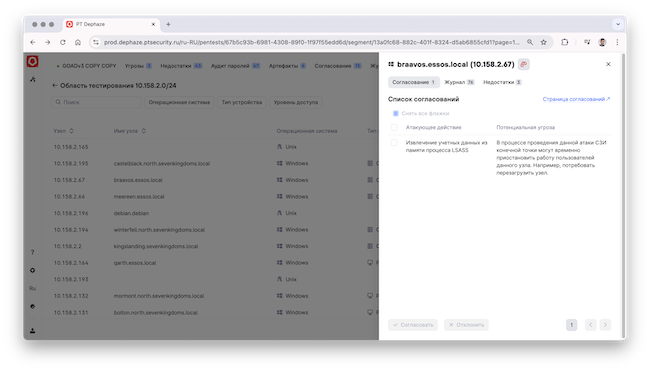Check the LSASS credential extraction row checkbox
The width and height of the screenshot is (650, 371).
click(394, 143)
